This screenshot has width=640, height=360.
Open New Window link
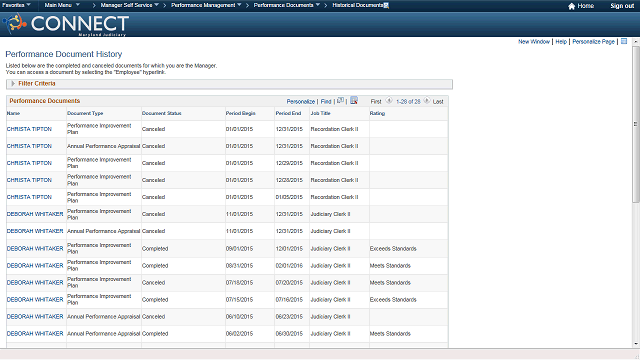(534, 42)
